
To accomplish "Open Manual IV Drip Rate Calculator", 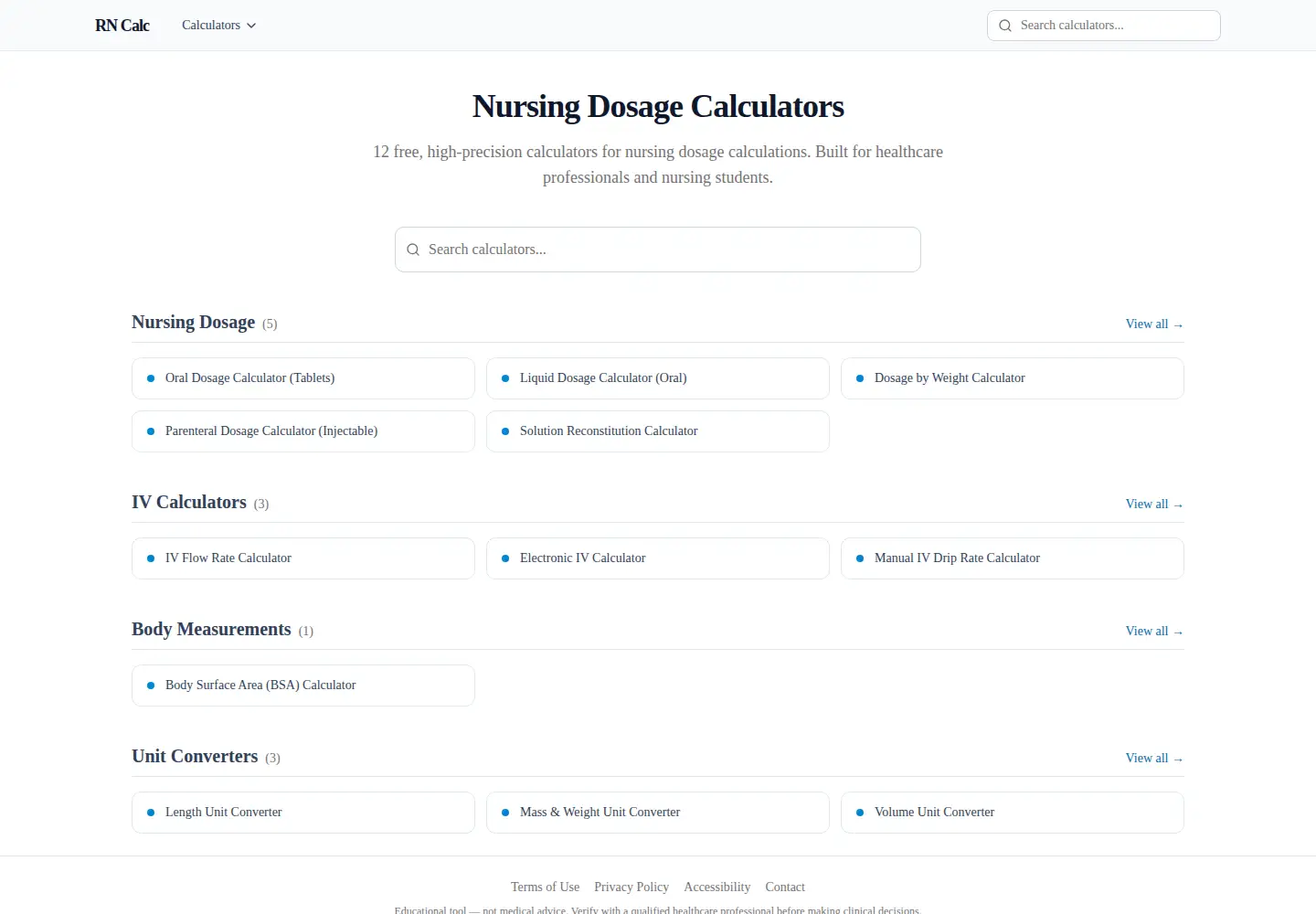I will click(x=1013, y=558).
